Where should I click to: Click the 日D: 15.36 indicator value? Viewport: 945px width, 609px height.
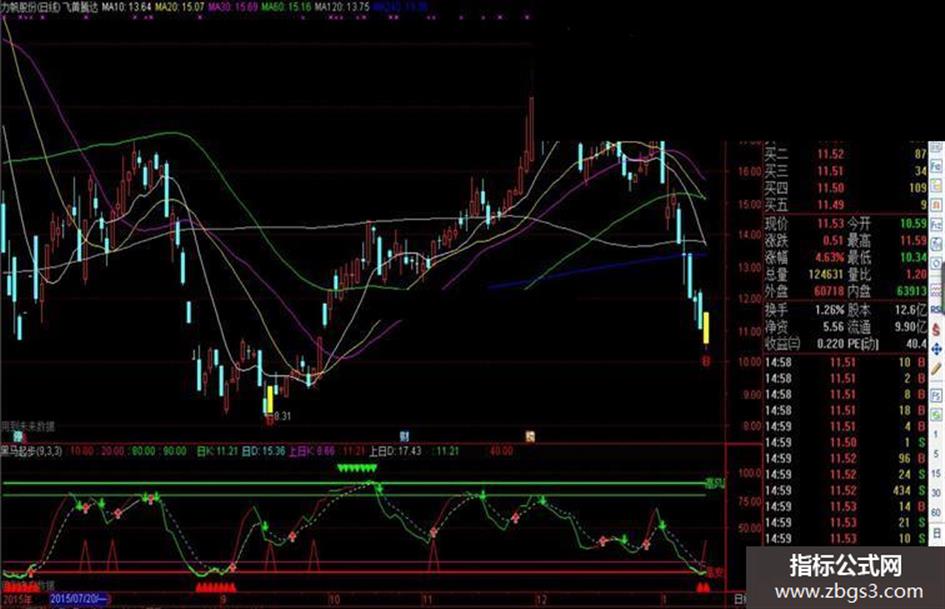click(x=263, y=451)
